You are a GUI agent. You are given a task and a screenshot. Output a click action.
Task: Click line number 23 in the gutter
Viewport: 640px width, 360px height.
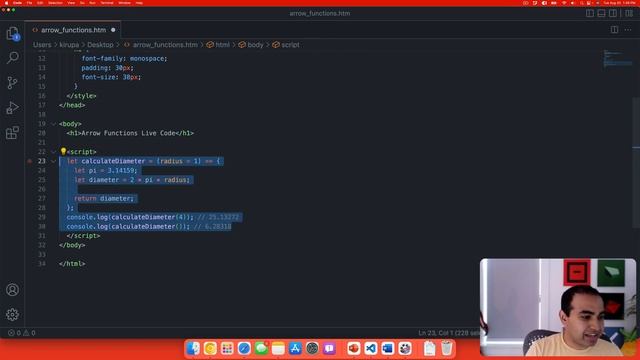42,161
